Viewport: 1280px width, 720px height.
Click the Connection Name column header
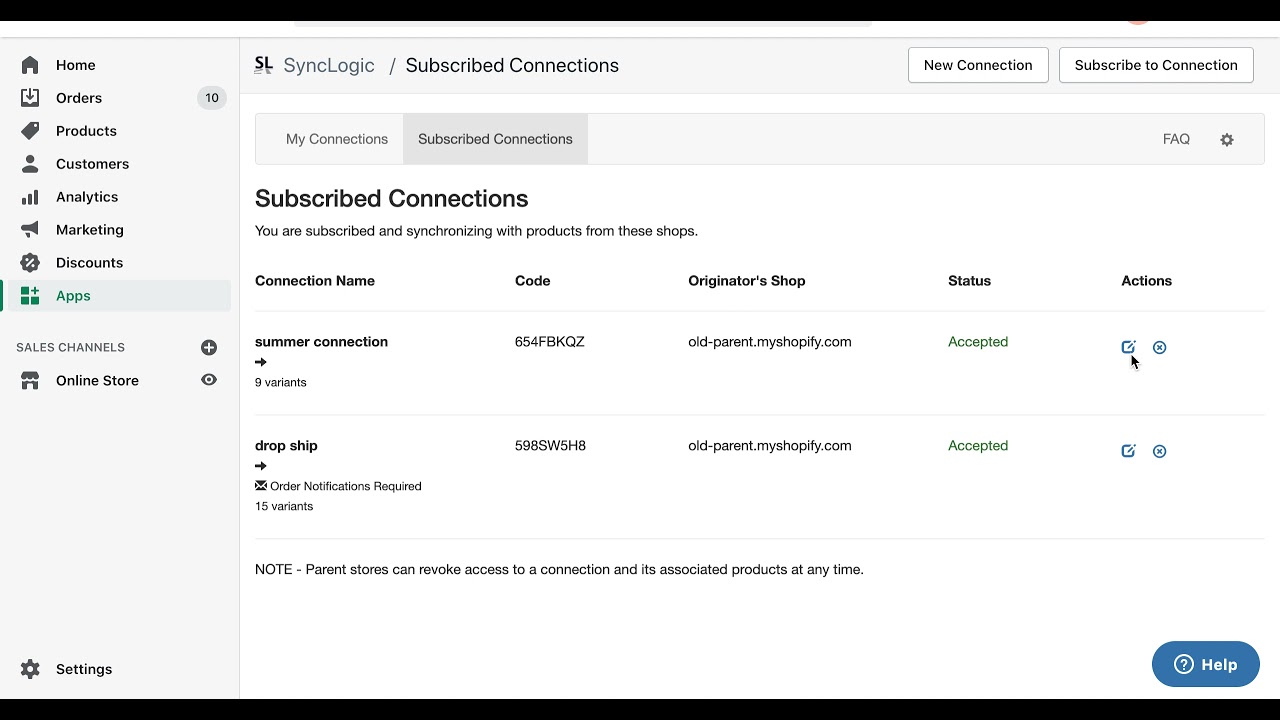tap(315, 281)
